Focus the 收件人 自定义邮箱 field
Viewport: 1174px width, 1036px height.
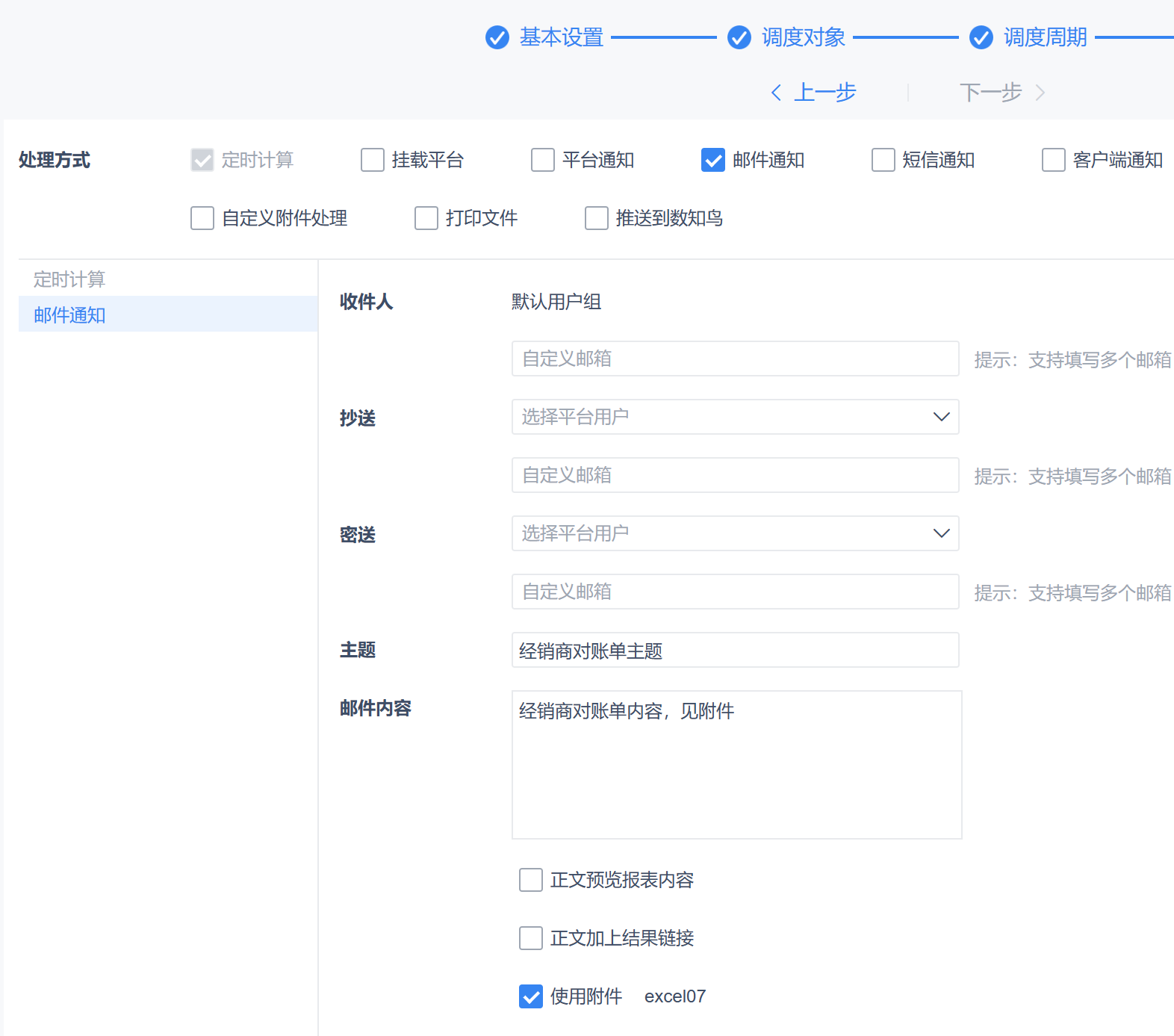click(736, 359)
